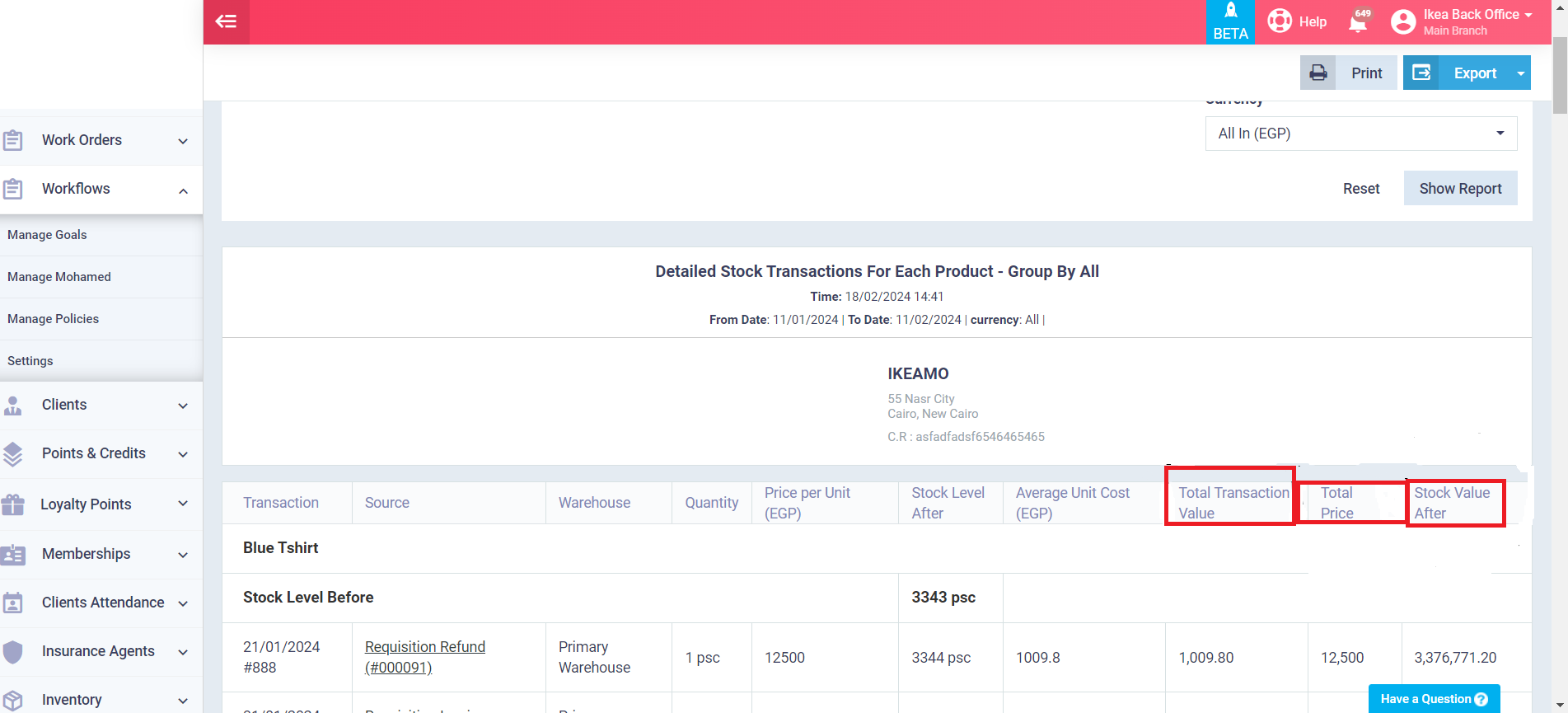Click the Clients Attendance calendar icon
Viewport: 1568px width, 713px height.
(13, 603)
